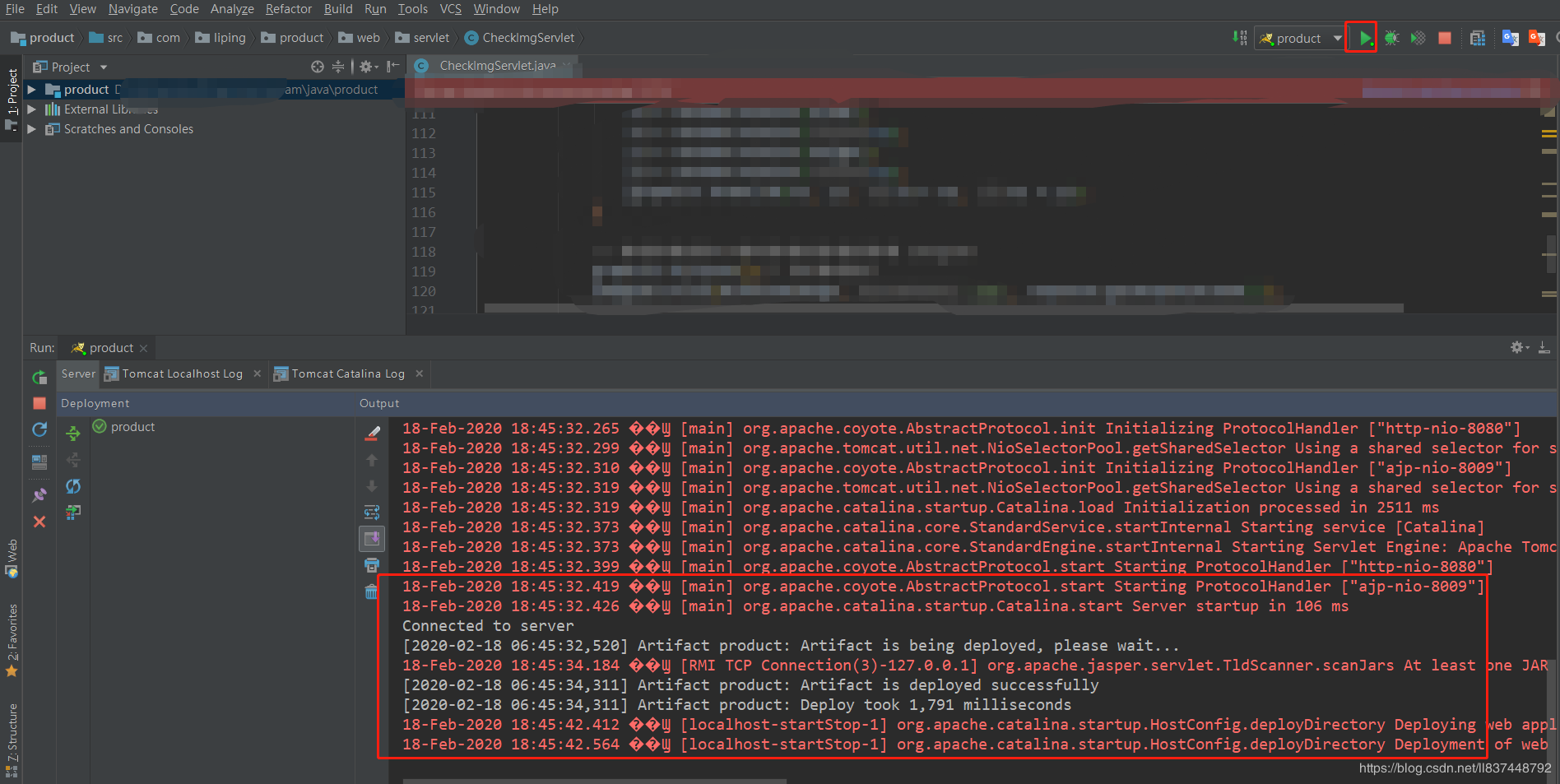The image size is (1560, 784).
Task: Open the VCS menu
Action: [x=451, y=9]
